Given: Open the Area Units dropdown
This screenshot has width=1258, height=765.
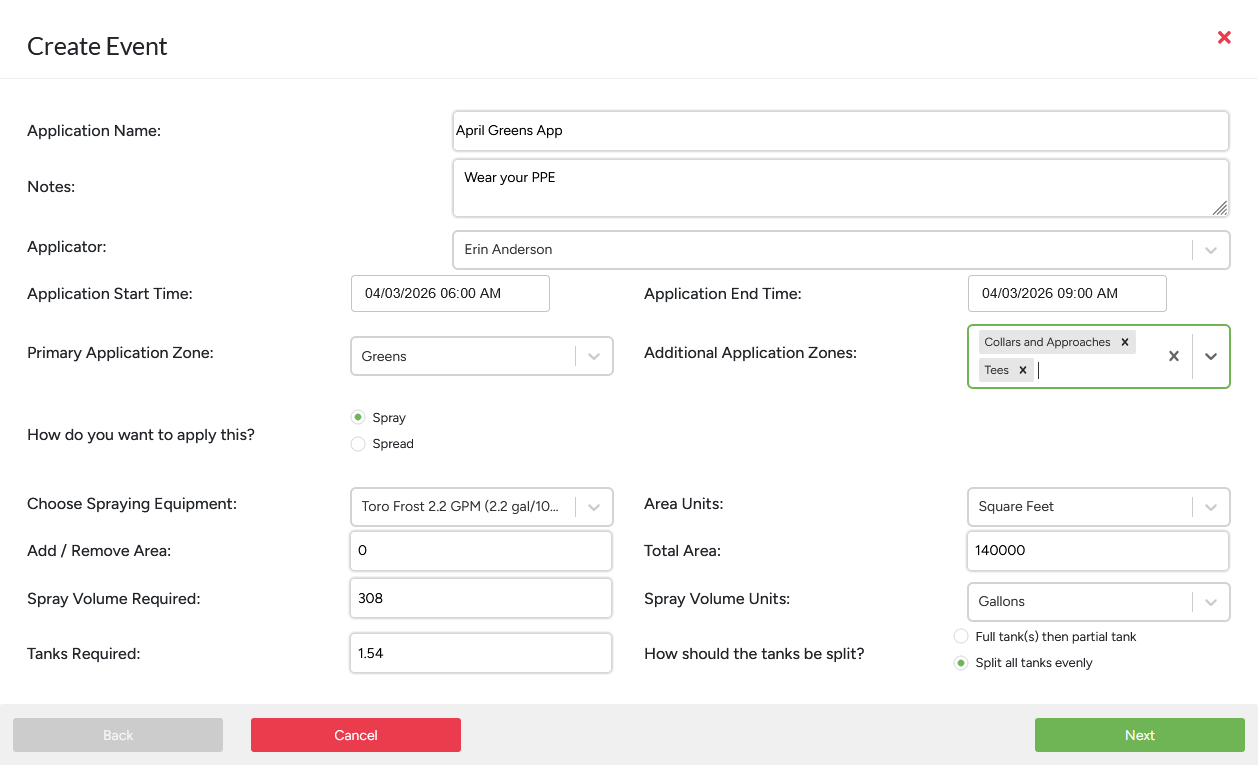Looking at the screenshot, I should click(x=1210, y=507).
